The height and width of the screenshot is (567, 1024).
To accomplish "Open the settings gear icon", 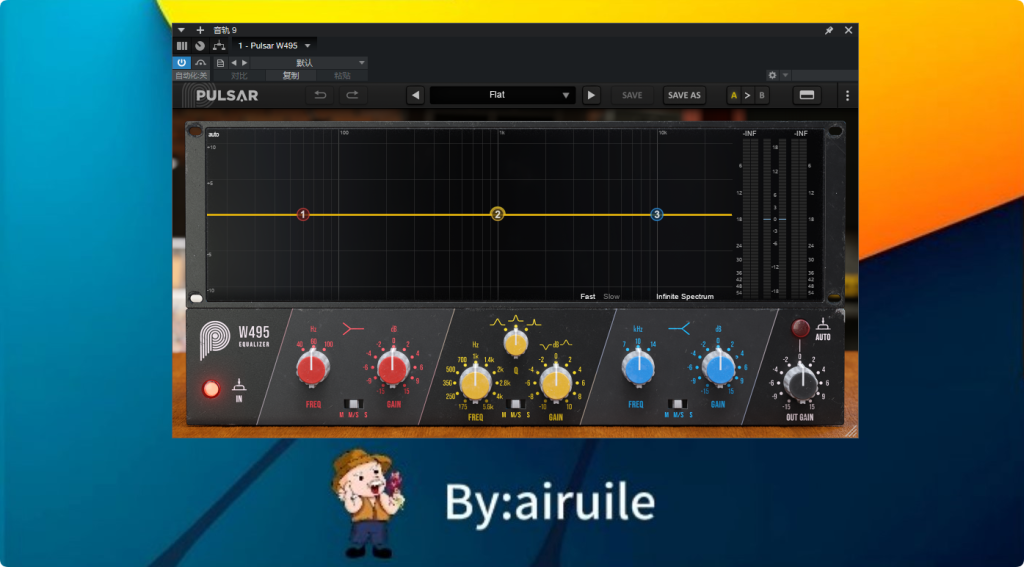I will coord(773,75).
